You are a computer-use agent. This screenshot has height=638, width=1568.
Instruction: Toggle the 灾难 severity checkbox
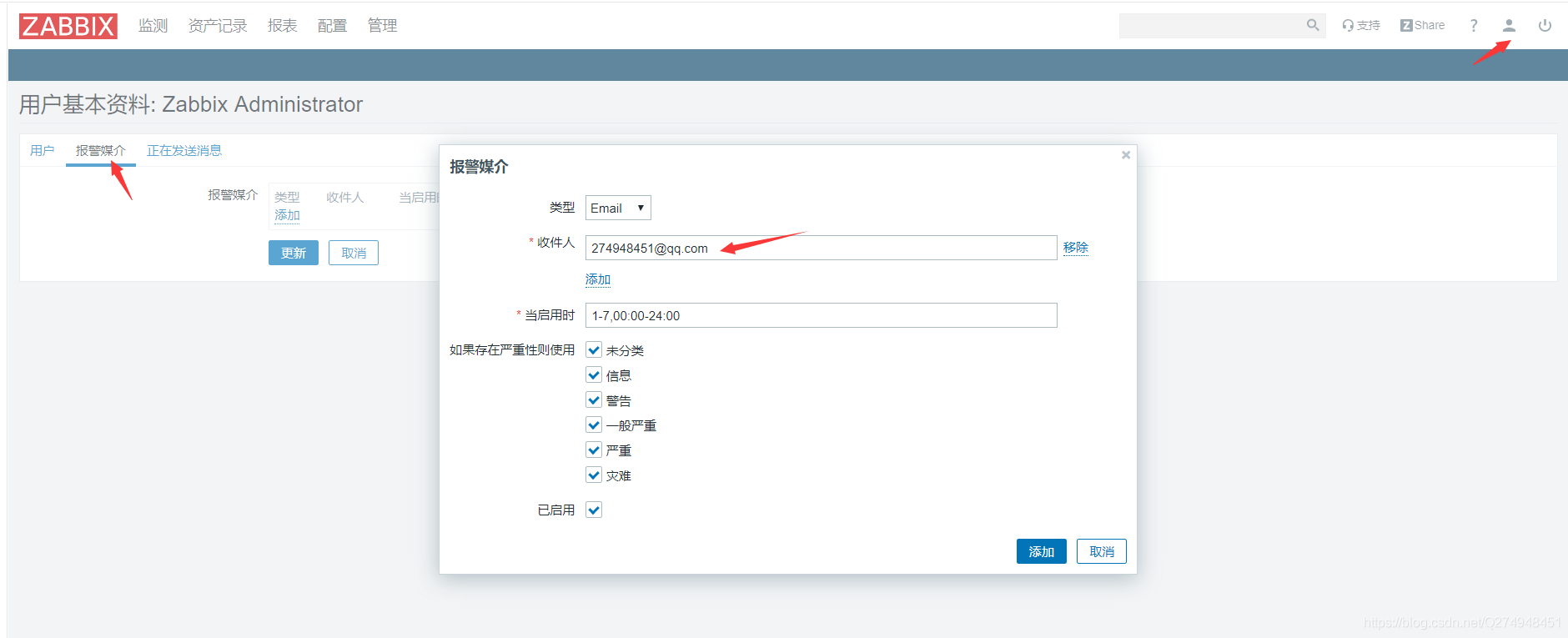click(x=594, y=475)
